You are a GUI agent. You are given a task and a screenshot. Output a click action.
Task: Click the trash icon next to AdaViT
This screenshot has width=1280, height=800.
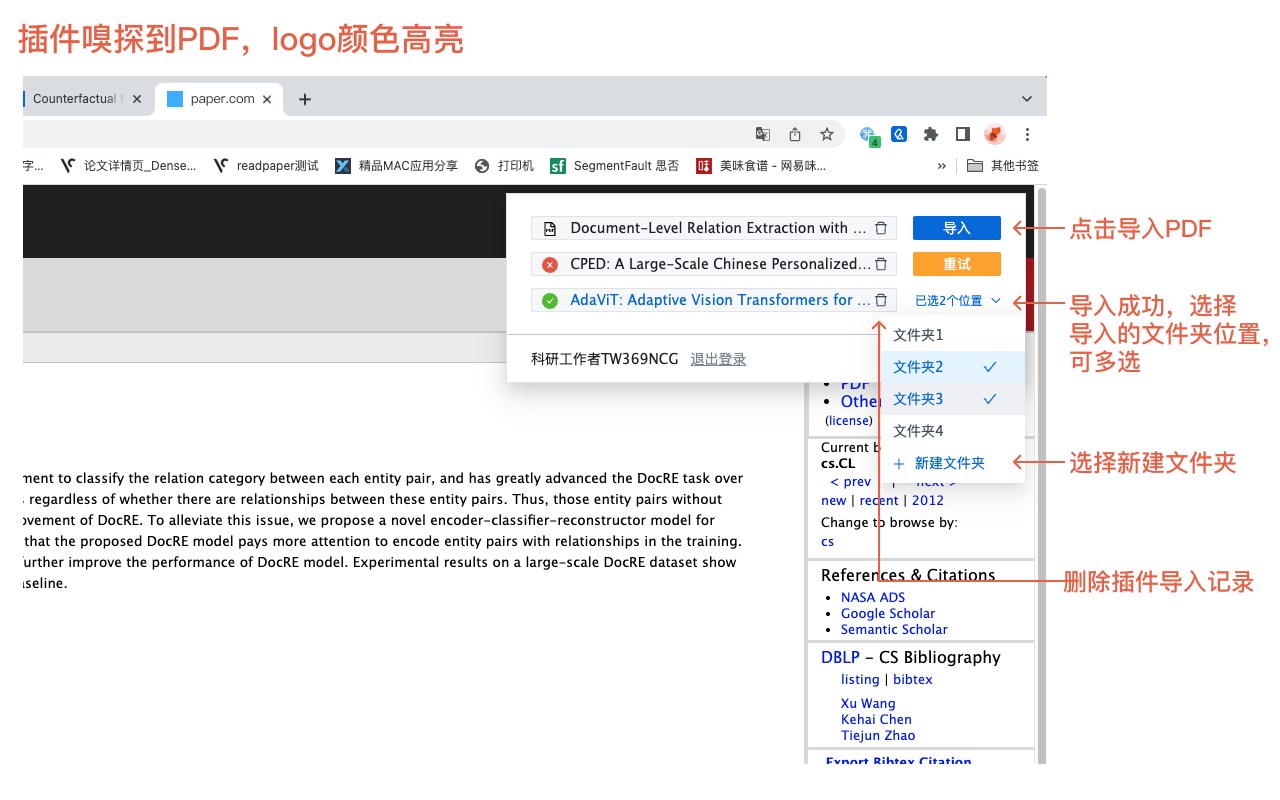(x=881, y=300)
